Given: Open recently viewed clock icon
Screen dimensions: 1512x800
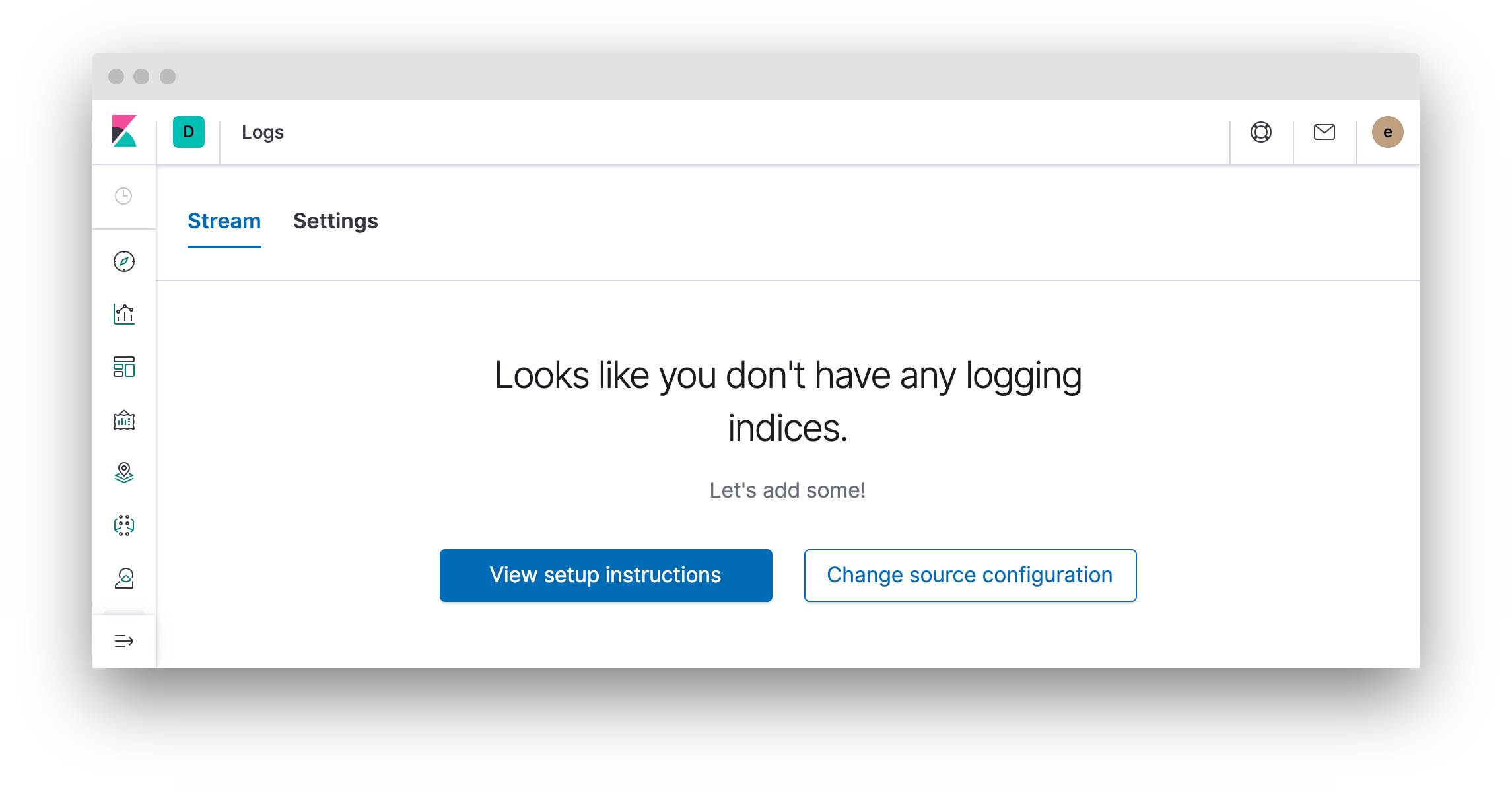Looking at the screenshot, I should point(123,196).
